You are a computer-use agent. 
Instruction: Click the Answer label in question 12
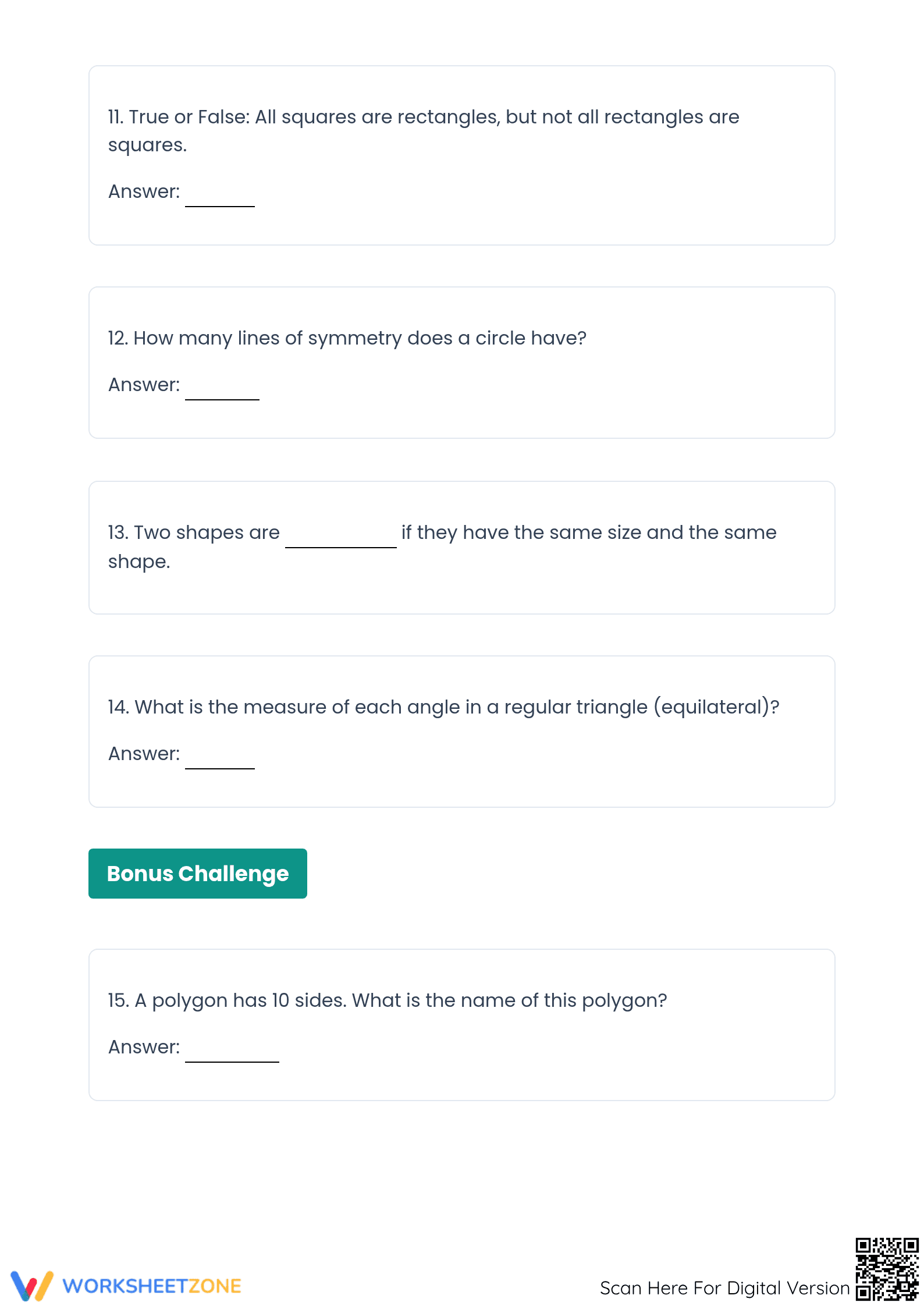coord(144,385)
